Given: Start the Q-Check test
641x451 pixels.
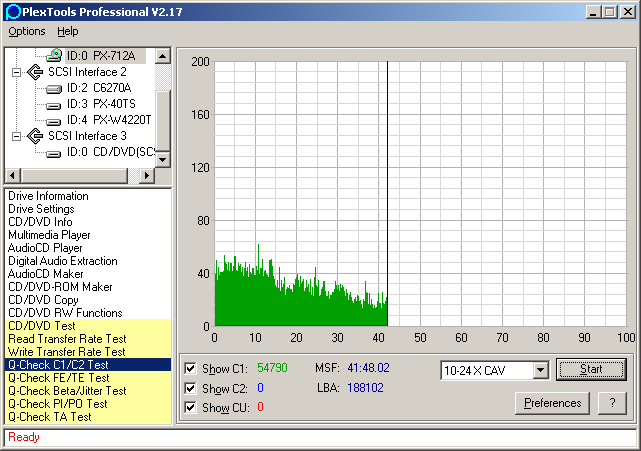Looking at the screenshot, I should tap(591, 370).
